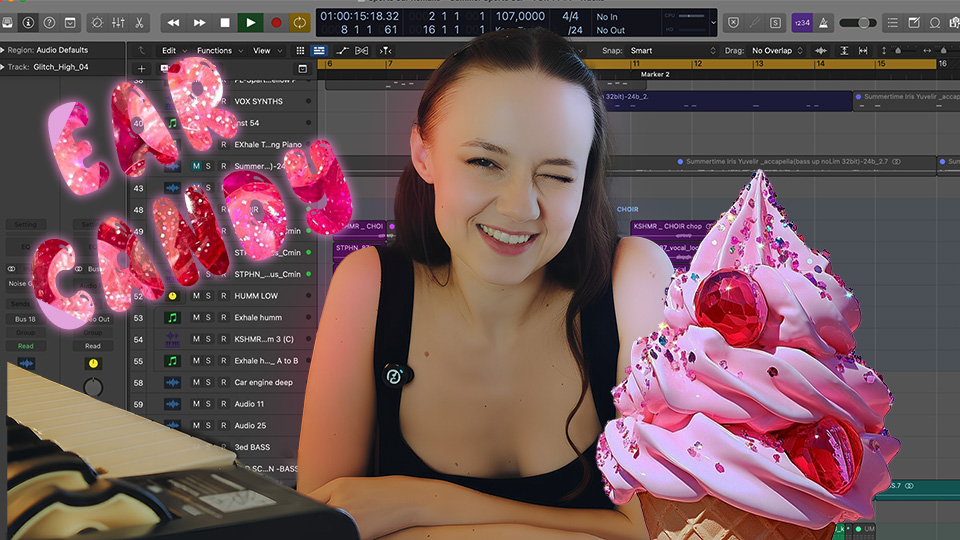The width and height of the screenshot is (960, 540).
Task: Click the Rewind transport button
Action: (174, 22)
